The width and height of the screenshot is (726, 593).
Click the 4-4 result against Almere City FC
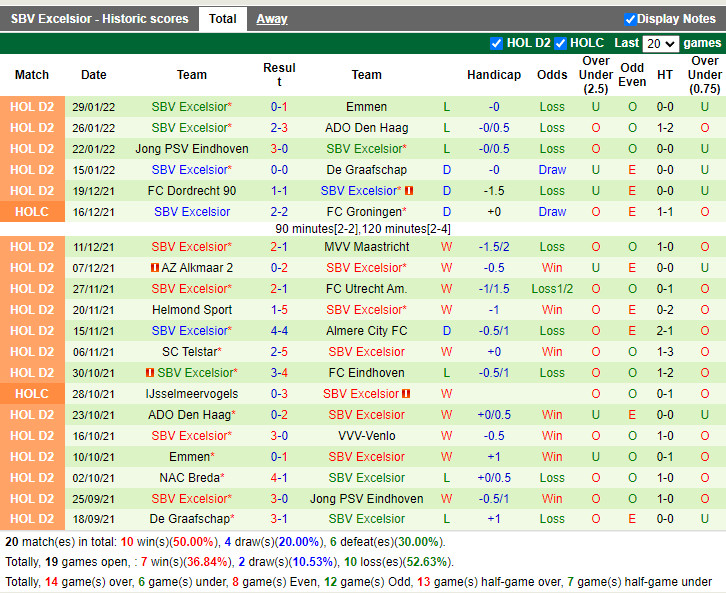[x=279, y=331]
